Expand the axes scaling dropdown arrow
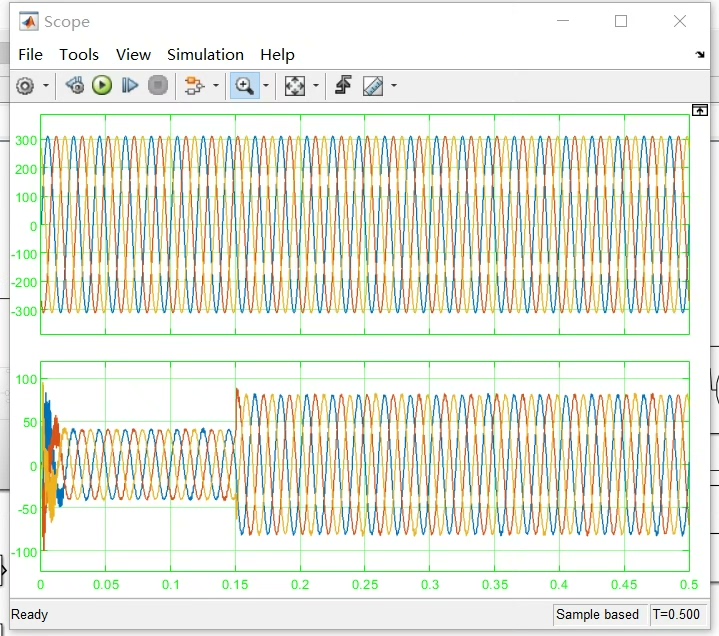Image resolution: width=719 pixels, height=636 pixels. [x=315, y=86]
